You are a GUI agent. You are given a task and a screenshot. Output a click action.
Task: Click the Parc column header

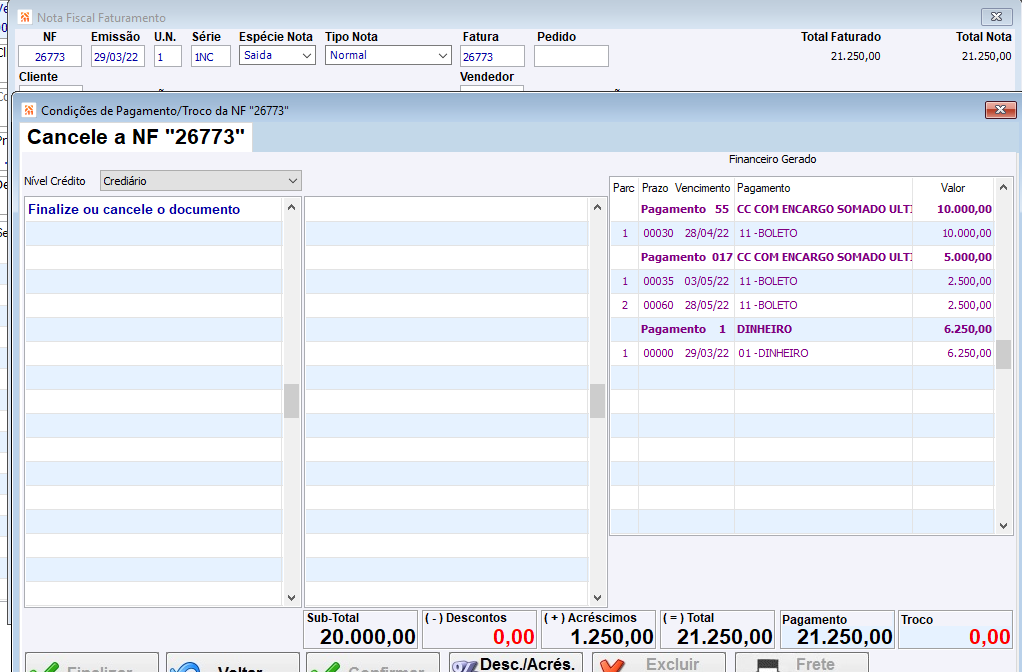[x=624, y=188]
